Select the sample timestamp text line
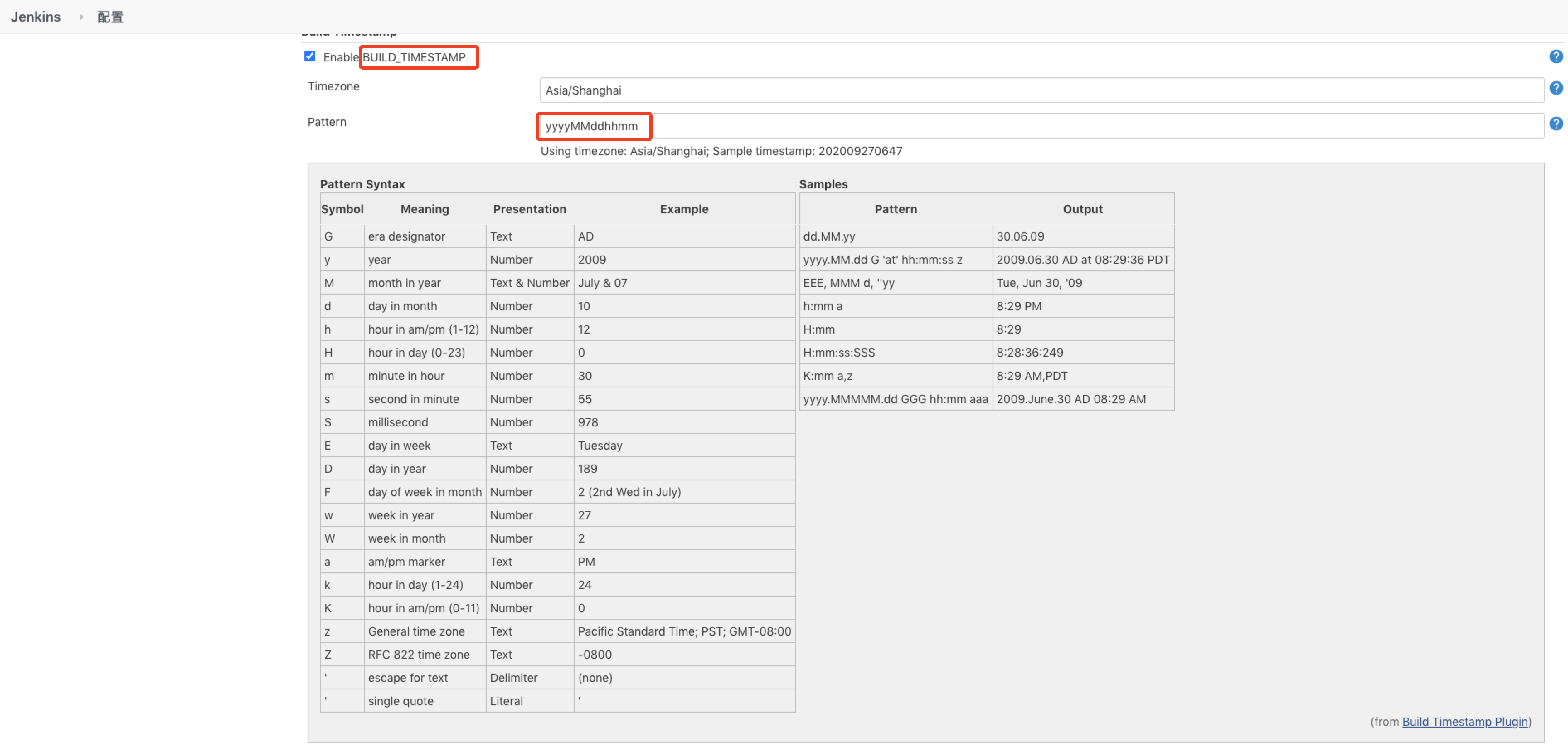The image size is (1568, 755). pyautogui.click(x=721, y=151)
